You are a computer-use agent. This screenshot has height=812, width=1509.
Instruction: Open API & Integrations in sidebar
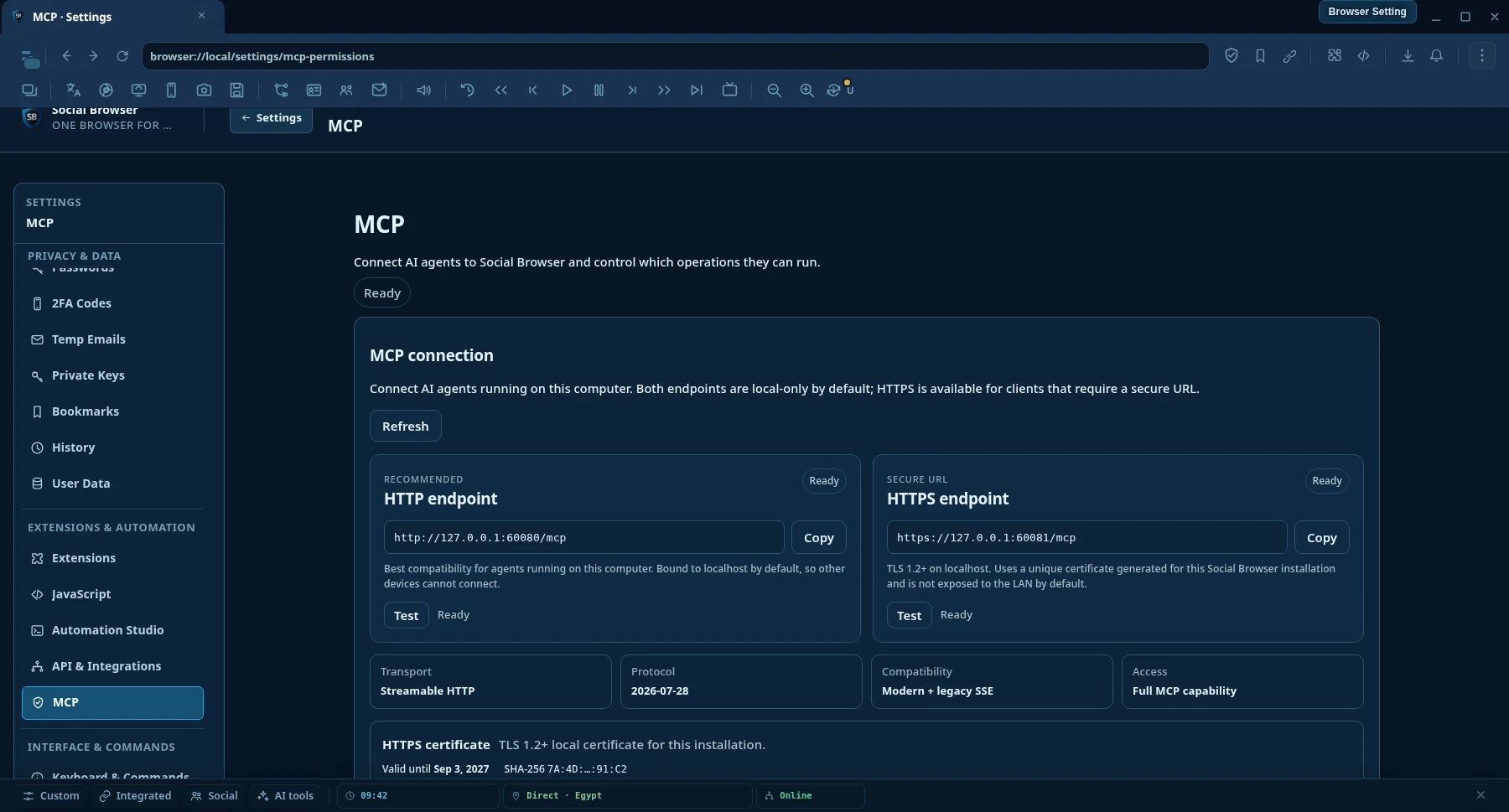coord(112,666)
